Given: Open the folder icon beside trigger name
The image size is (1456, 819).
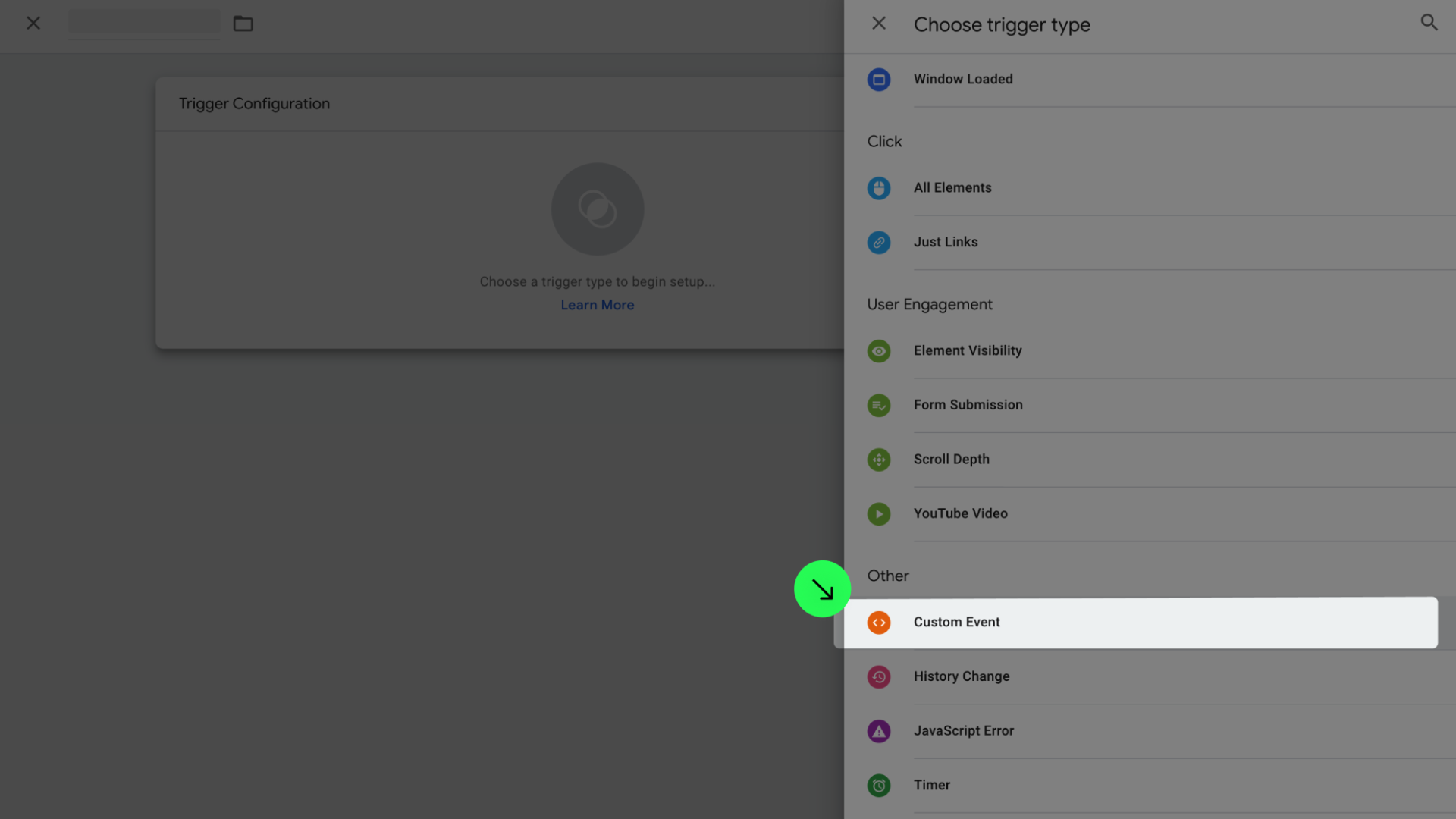Looking at the screenshot, I should (243, 24).
